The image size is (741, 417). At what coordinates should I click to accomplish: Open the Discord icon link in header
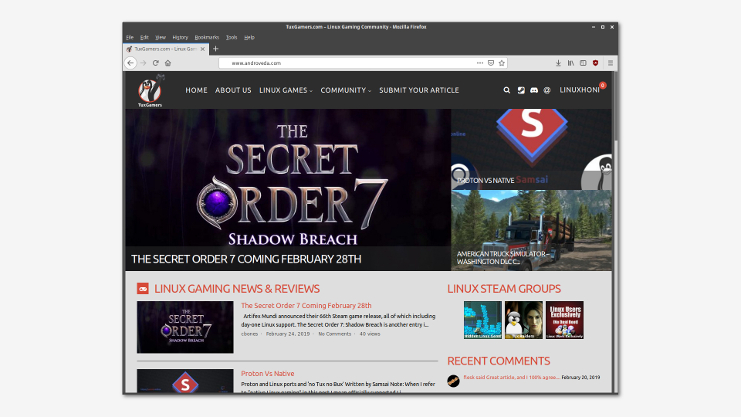click(x=534, y=90)
